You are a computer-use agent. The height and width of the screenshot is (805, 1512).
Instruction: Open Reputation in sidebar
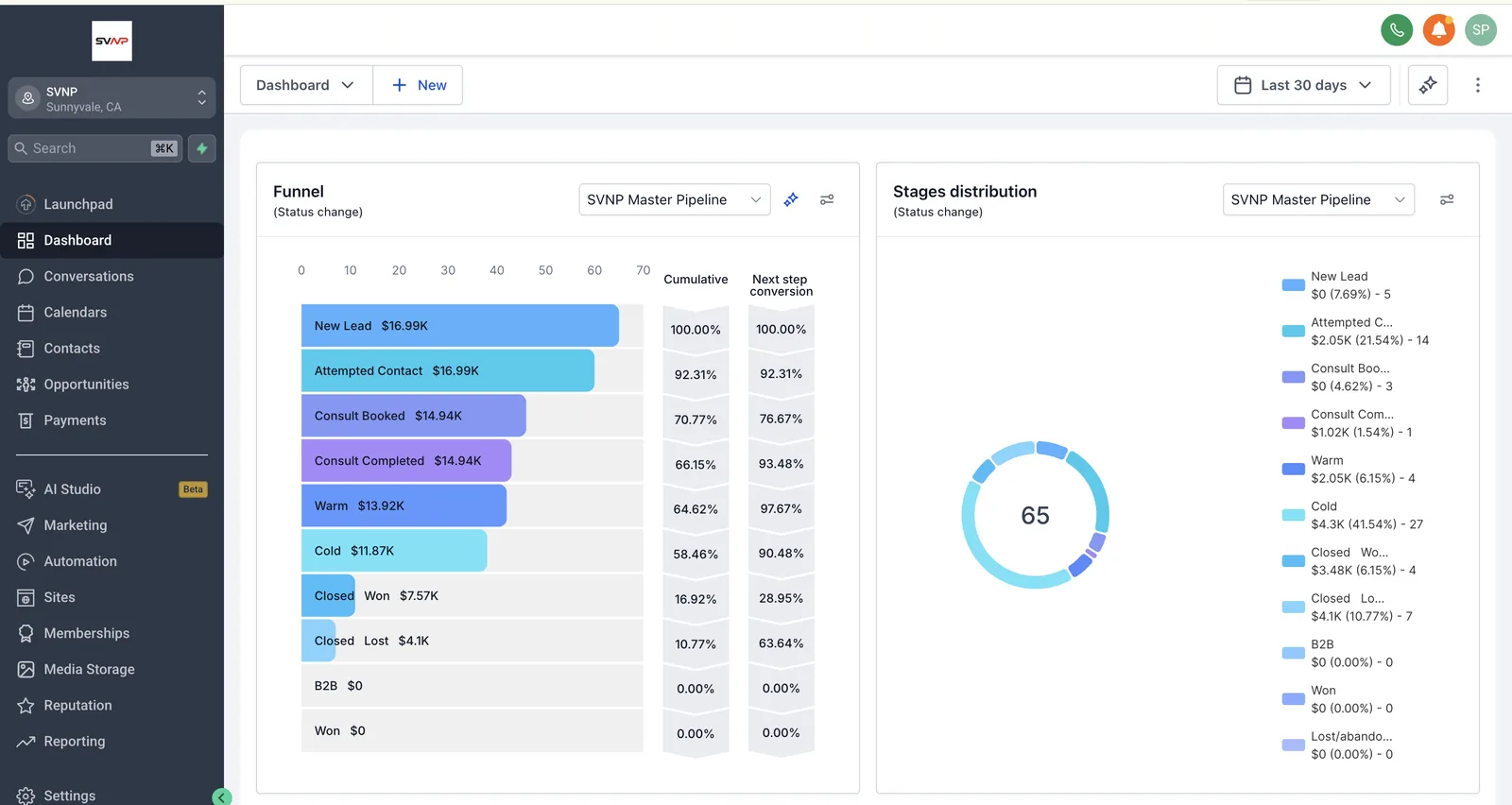[x=112, y=705]
